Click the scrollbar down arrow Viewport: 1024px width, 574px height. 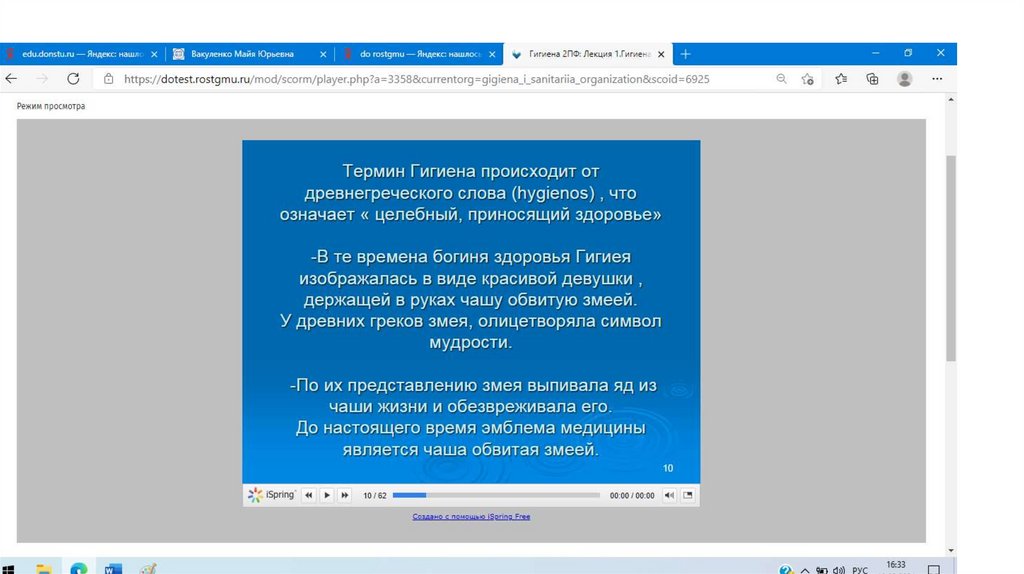point(951,550)
